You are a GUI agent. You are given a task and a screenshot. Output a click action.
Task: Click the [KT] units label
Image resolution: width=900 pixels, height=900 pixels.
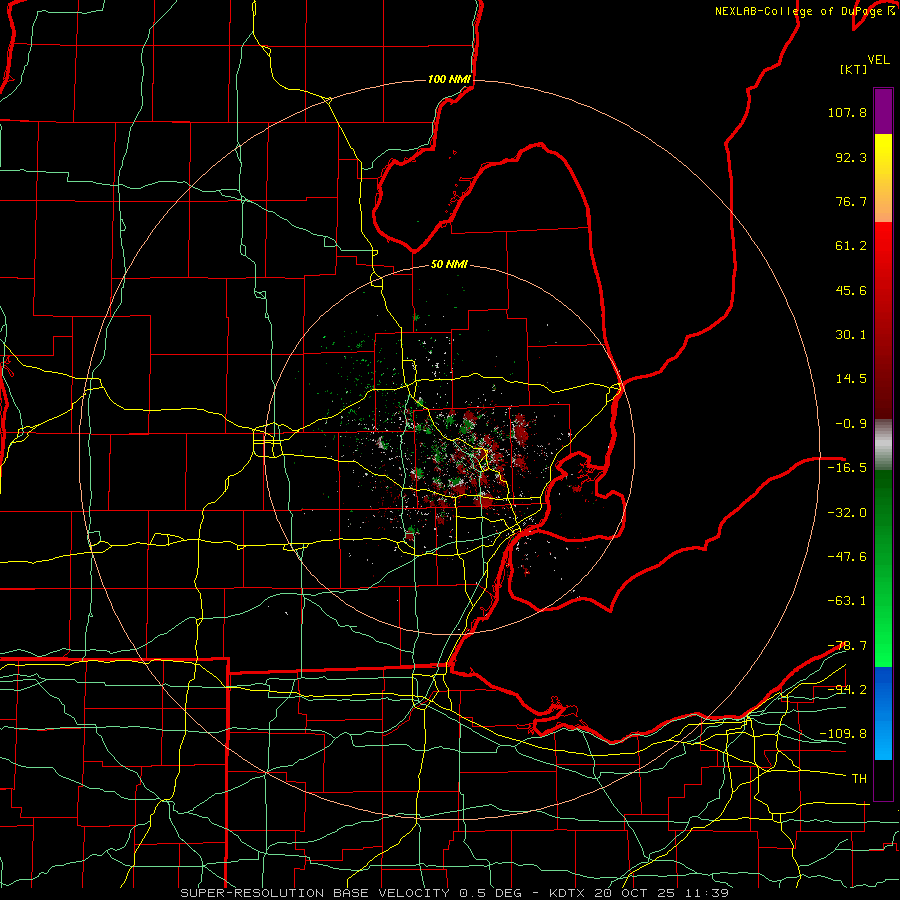[x=854, y=69]
